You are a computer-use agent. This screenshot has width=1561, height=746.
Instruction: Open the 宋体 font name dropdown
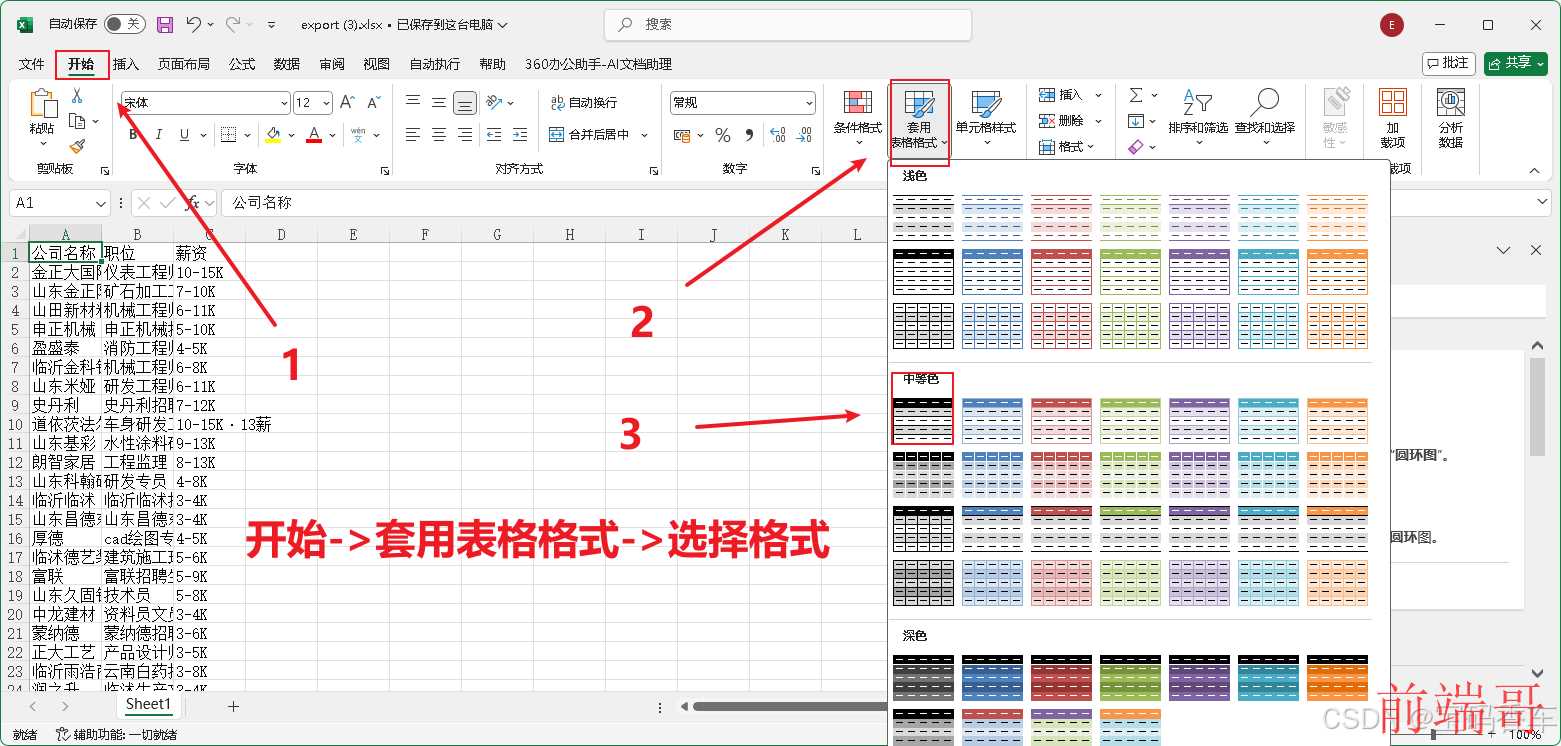tap(284, 103)
